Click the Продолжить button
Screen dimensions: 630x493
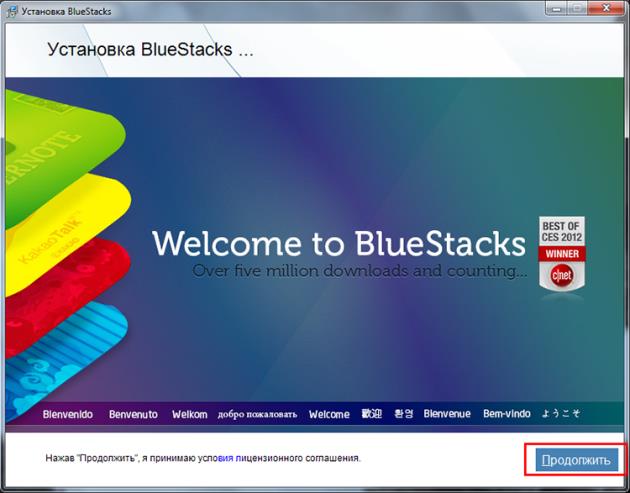pyautogui.click(x=575, y=459)
